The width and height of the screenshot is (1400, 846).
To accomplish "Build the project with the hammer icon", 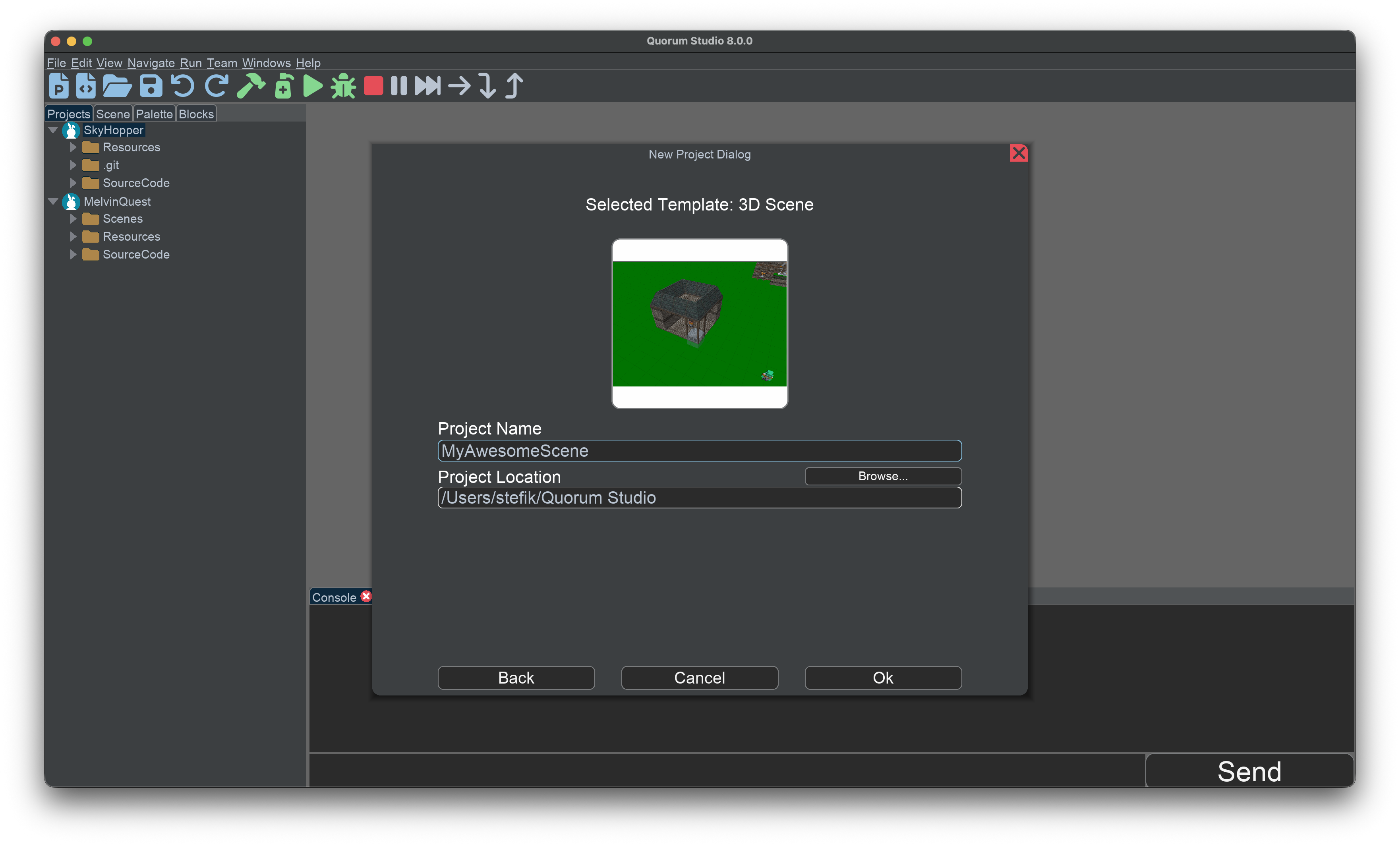I will pos(251,86).
